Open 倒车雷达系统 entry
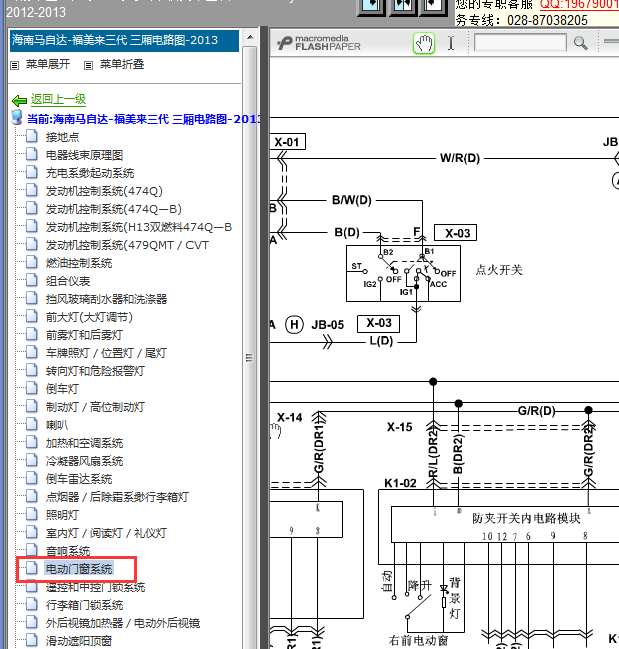The image size is (619, 649). click(79, 479)
